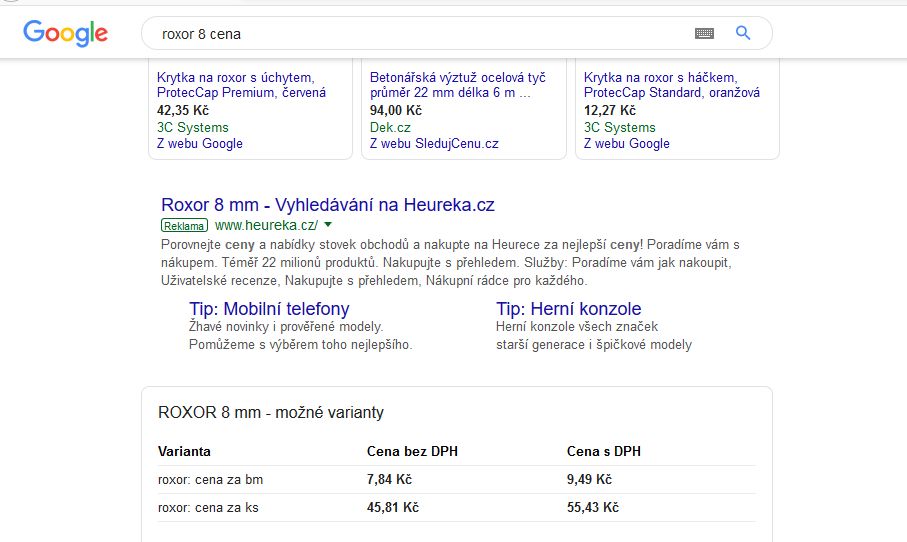Viewport: 907px width, 542px height.
Task: Click 'Z webu Google' under oranžová product
Action: pos(627,143)
